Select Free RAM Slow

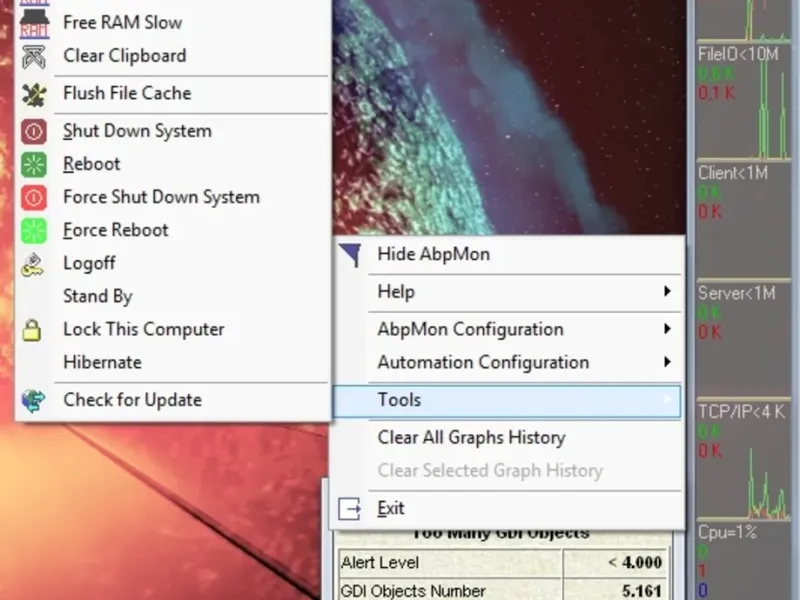click(173, 22)
